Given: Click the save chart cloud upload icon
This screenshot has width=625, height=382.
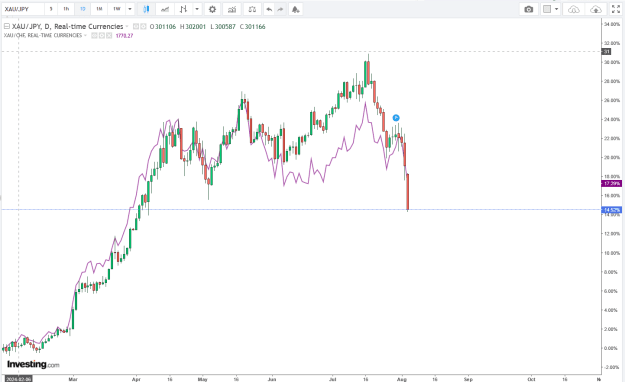Looking at the screenshot, I should pyautogui.click(x=596, y=9).
